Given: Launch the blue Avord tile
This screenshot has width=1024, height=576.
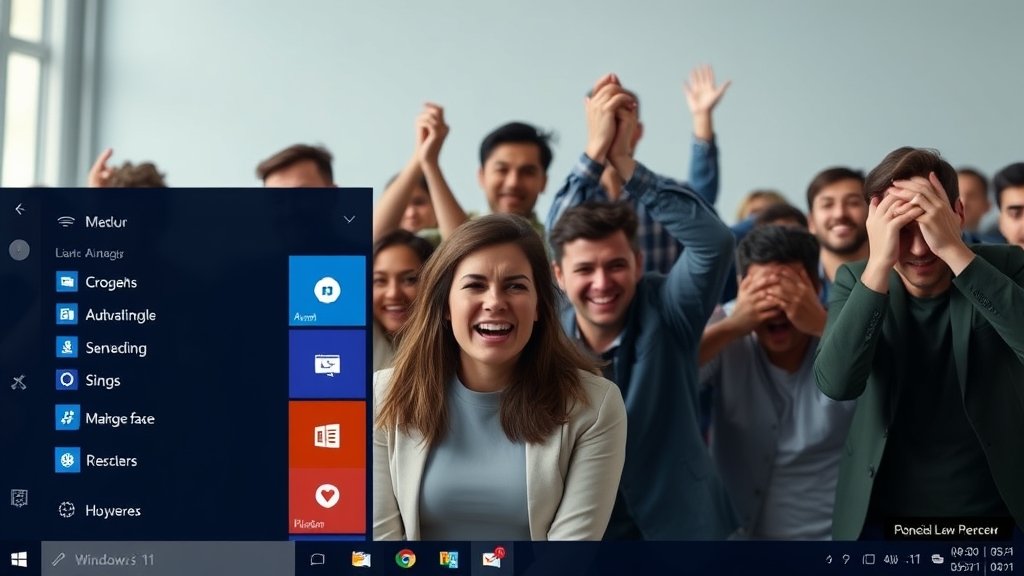Looking at the screenshot, I should 324,292.
